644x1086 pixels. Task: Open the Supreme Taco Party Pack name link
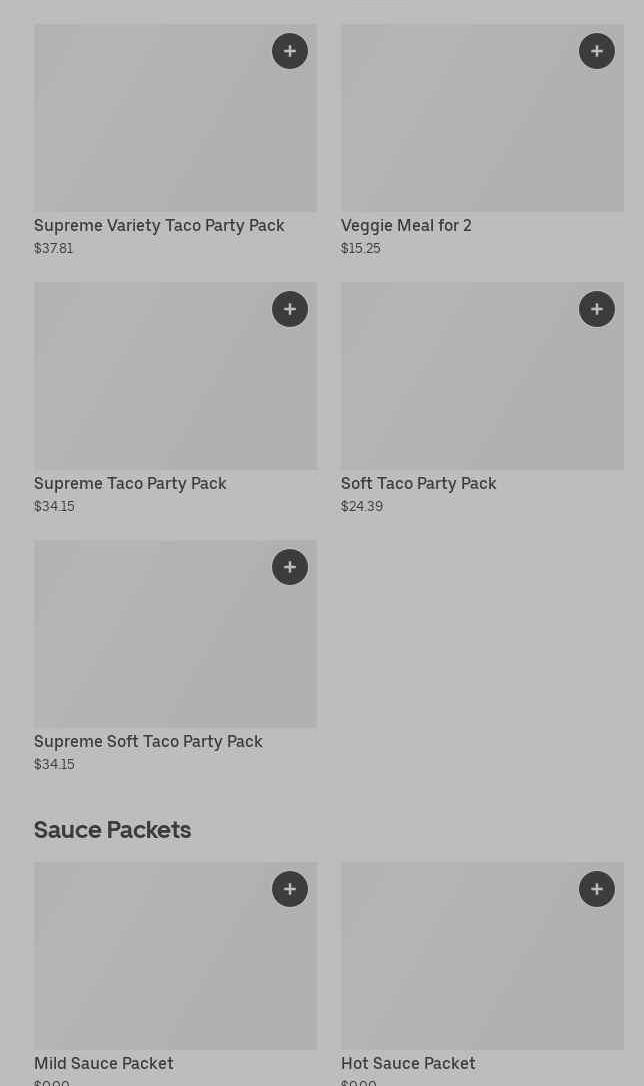(x=130, y=484)
